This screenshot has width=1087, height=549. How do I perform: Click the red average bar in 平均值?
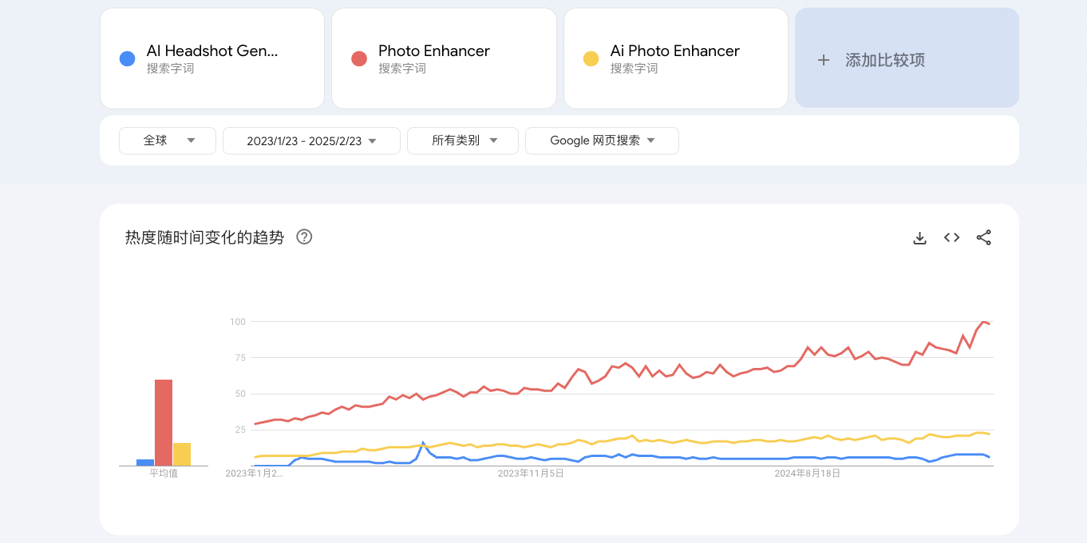click(x=164, y=422)
